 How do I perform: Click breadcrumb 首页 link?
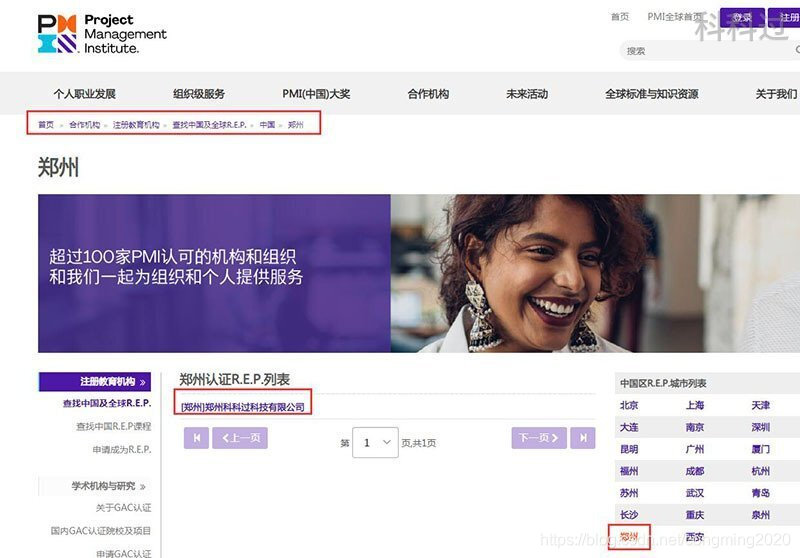pos(46,124)
